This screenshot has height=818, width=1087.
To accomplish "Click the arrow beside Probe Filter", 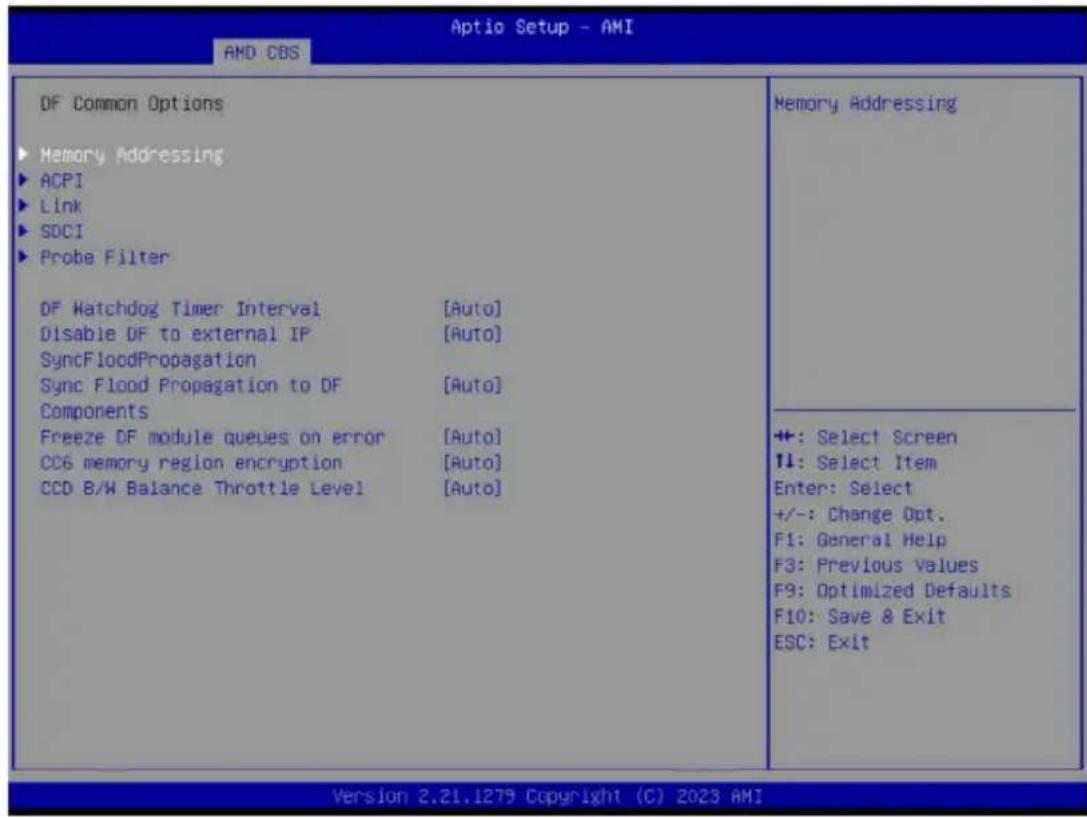I will coord(24,256).
